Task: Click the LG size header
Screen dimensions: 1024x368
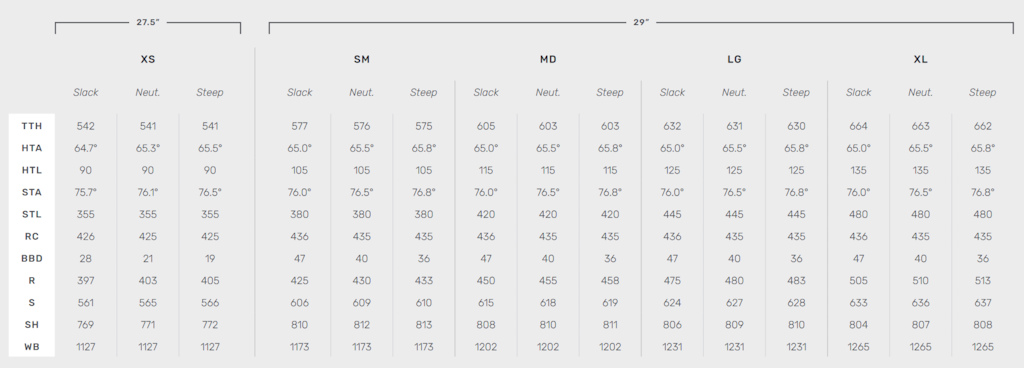Action: point(734,59)
